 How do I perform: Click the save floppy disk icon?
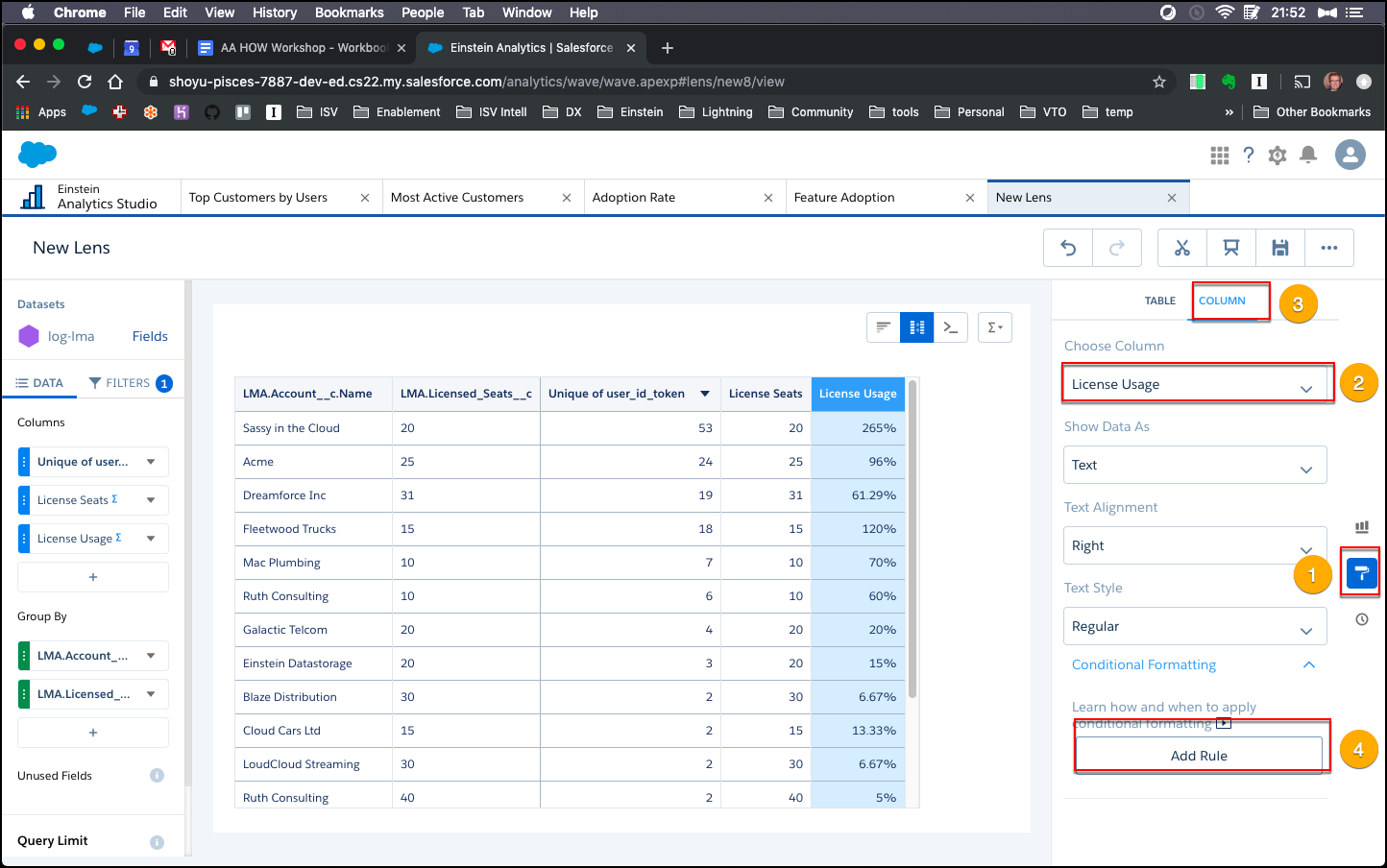pyautogui.click(x=1280, y=248)
